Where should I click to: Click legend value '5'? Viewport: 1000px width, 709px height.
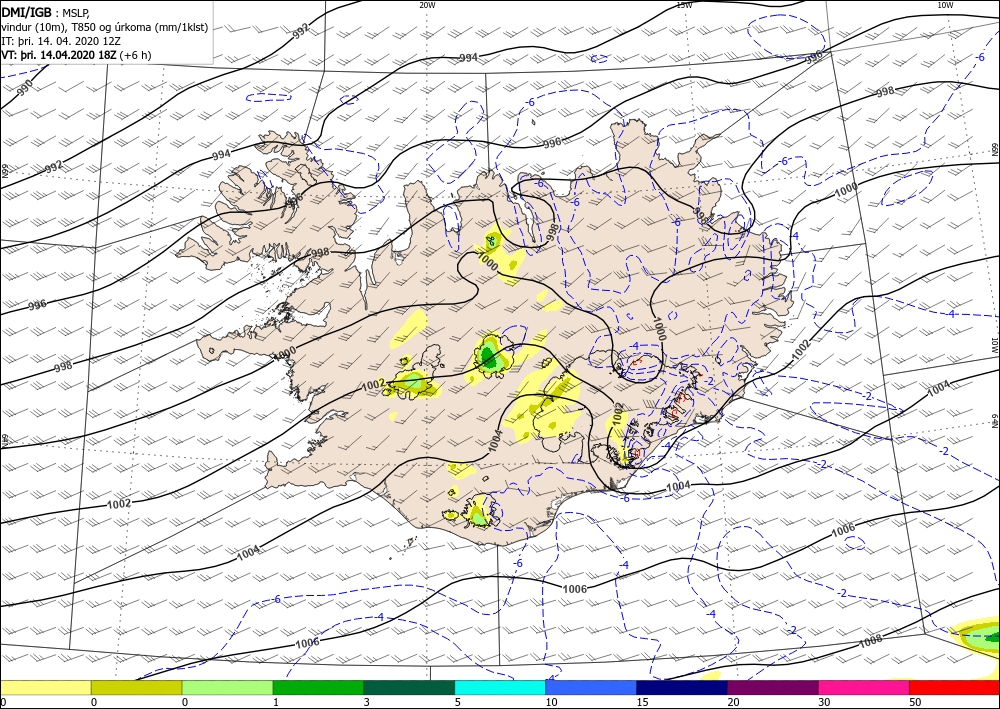457,702
